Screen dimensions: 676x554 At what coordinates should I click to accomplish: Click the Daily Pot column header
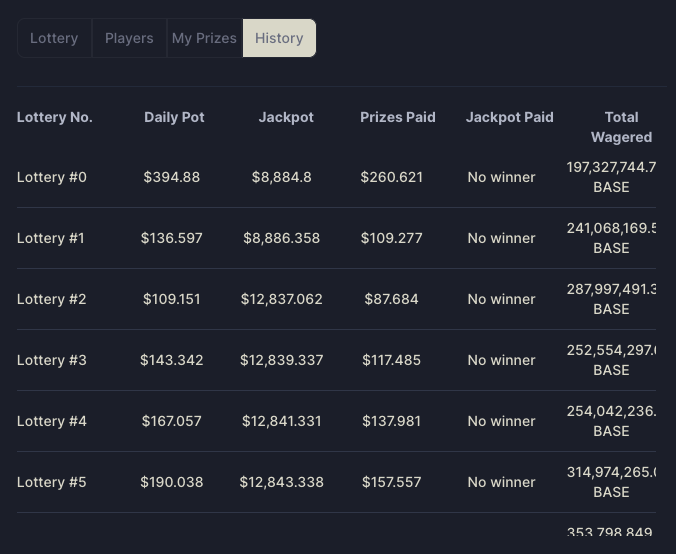pyautogui.click(x=174, y=117)
